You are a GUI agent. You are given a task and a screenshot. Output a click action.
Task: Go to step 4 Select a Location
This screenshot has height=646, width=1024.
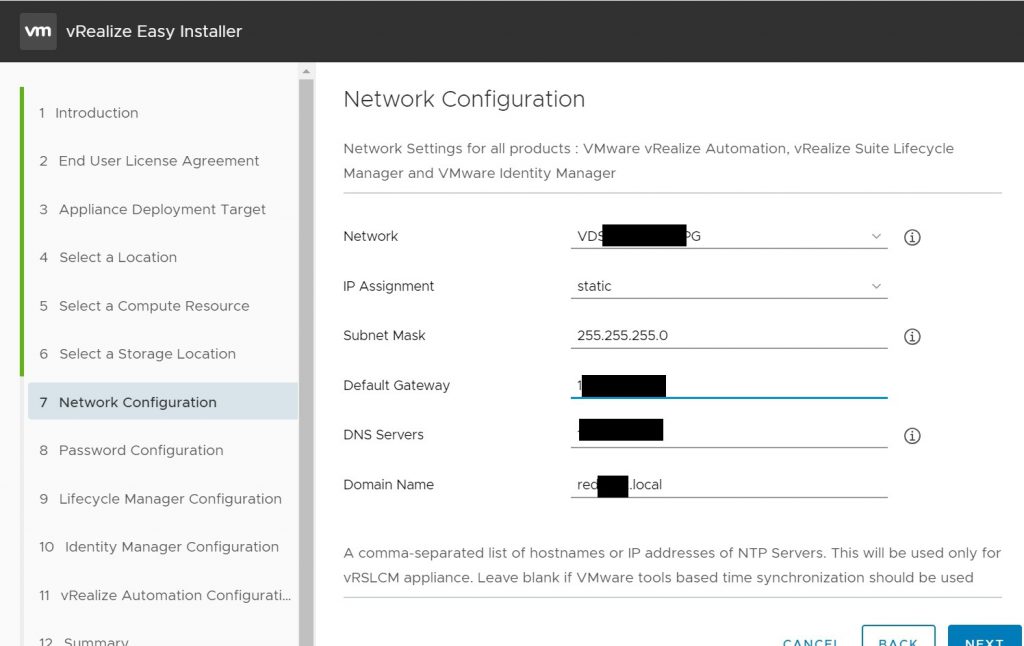(108, 257)
